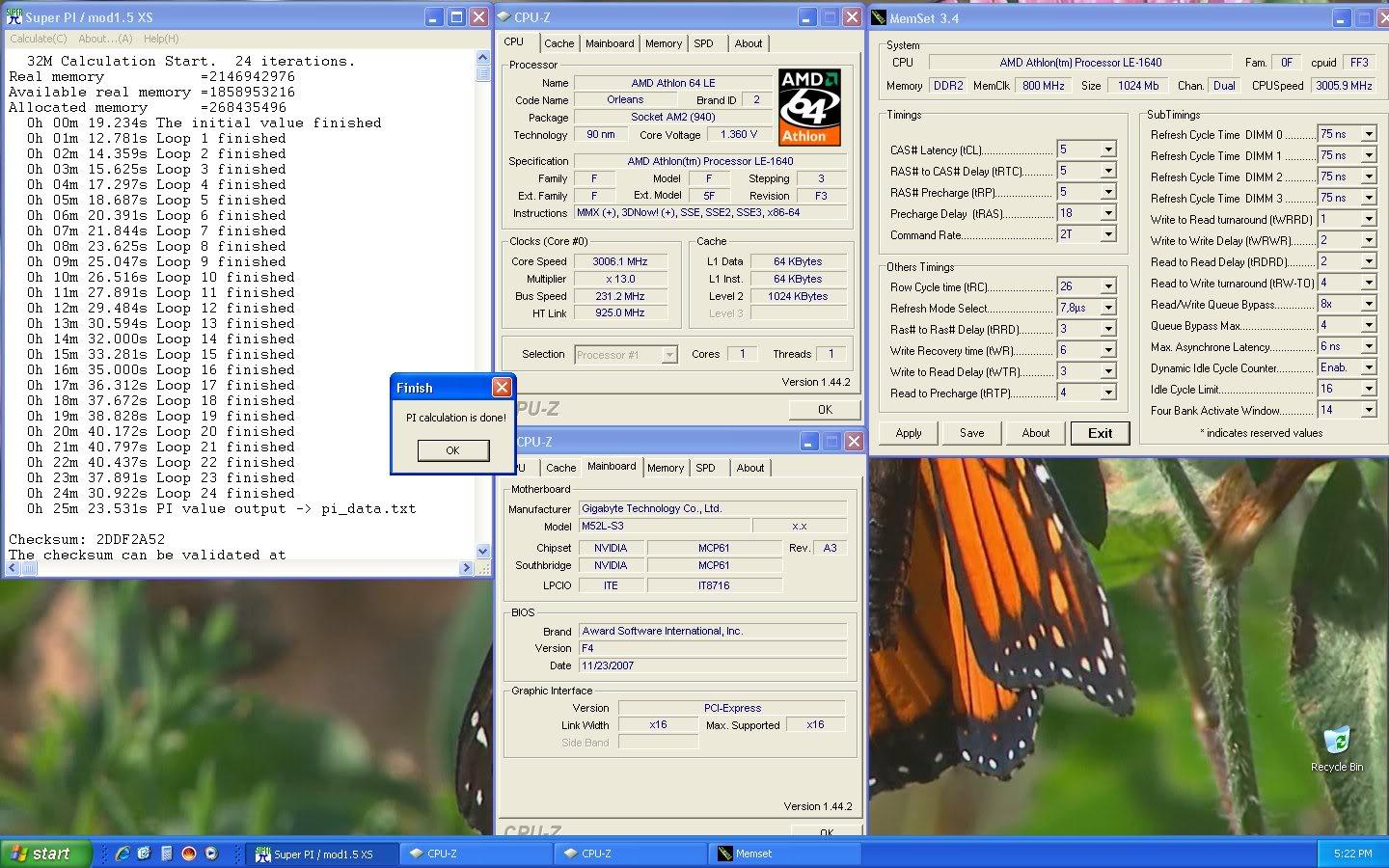Click the MemSet title bar icon
This screenshot has height=868, width=1389.
tap(879, 17)
